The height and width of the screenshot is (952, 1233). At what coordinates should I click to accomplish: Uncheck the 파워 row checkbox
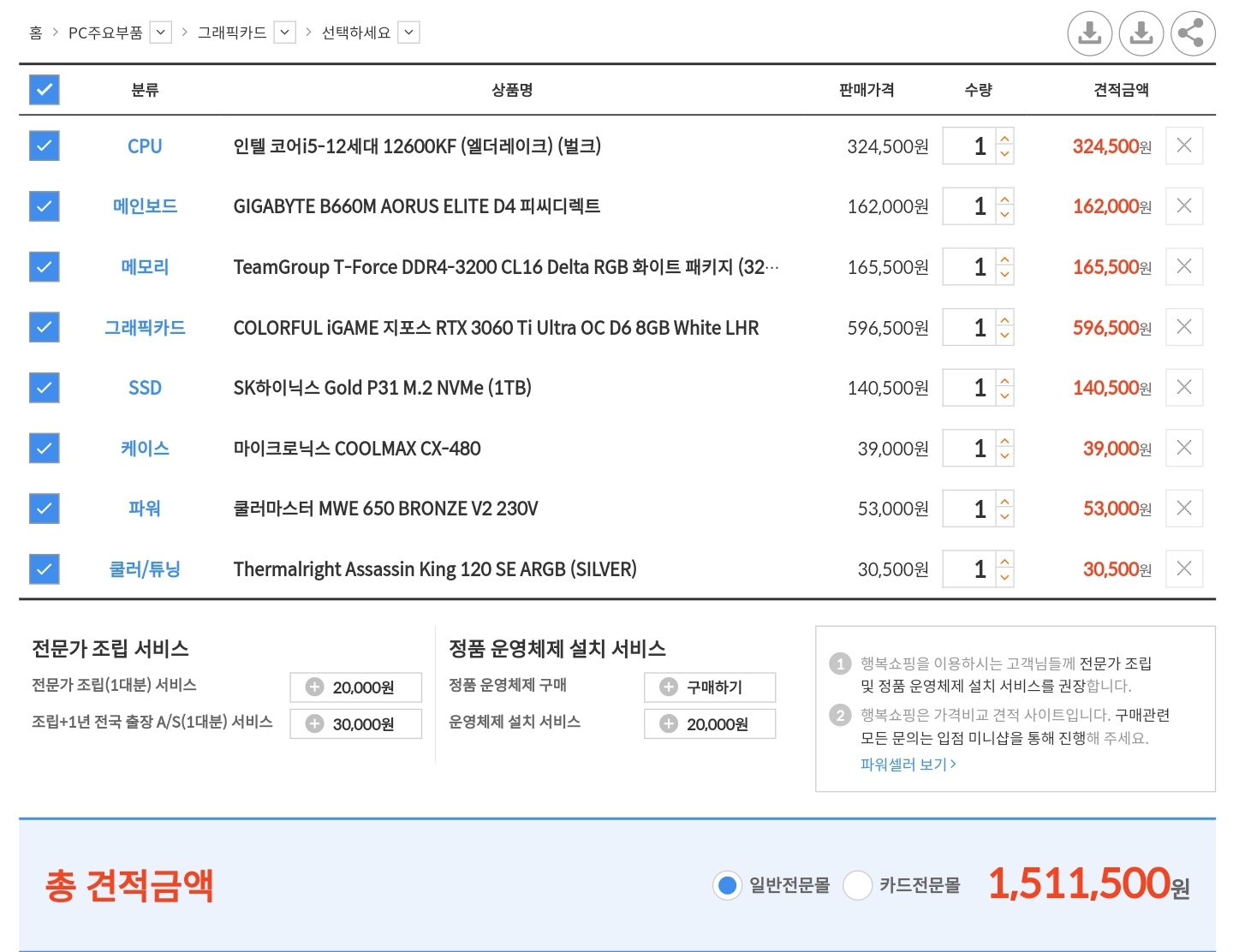[45, 509]
